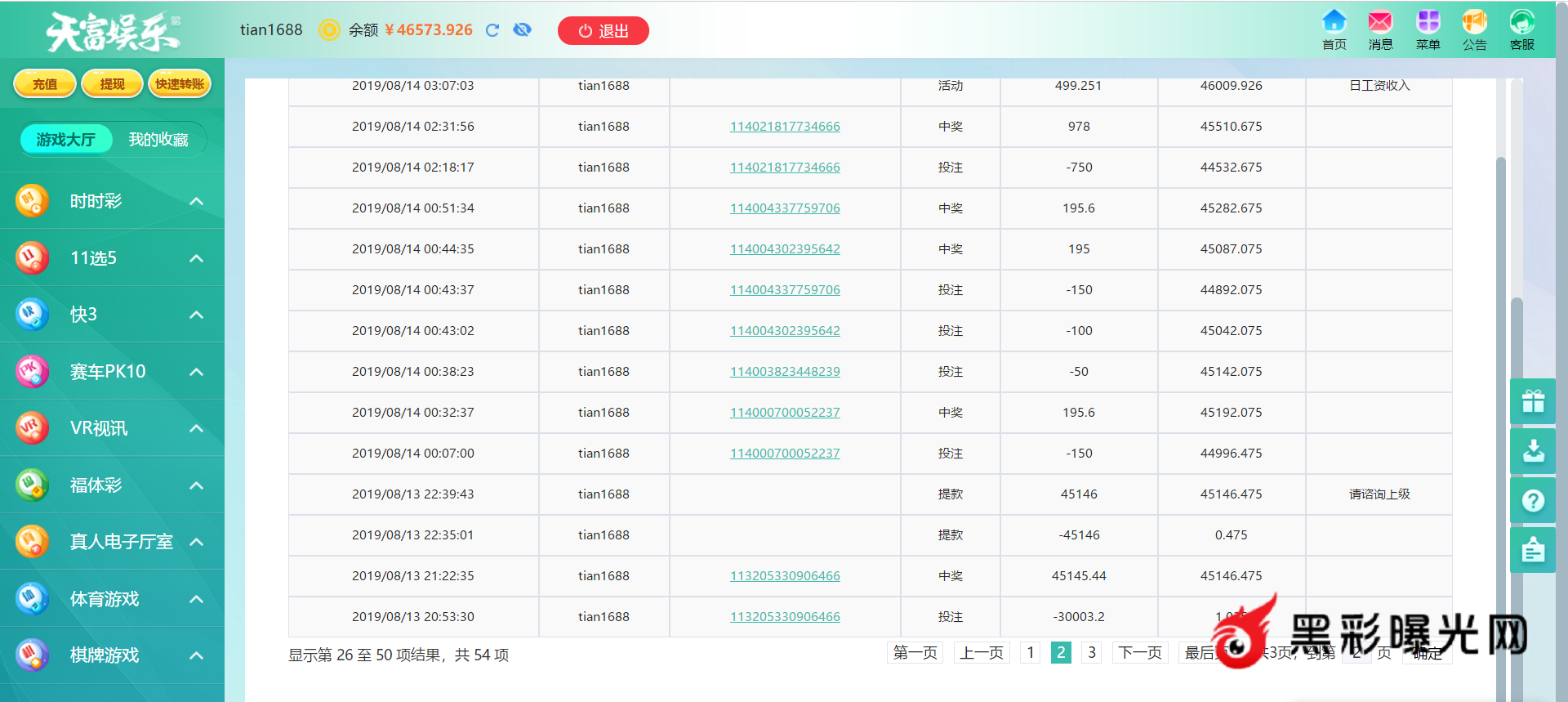Click the download side icon
The width and height of the screenshot is (1568, 702).
[x=1533, y=450]
